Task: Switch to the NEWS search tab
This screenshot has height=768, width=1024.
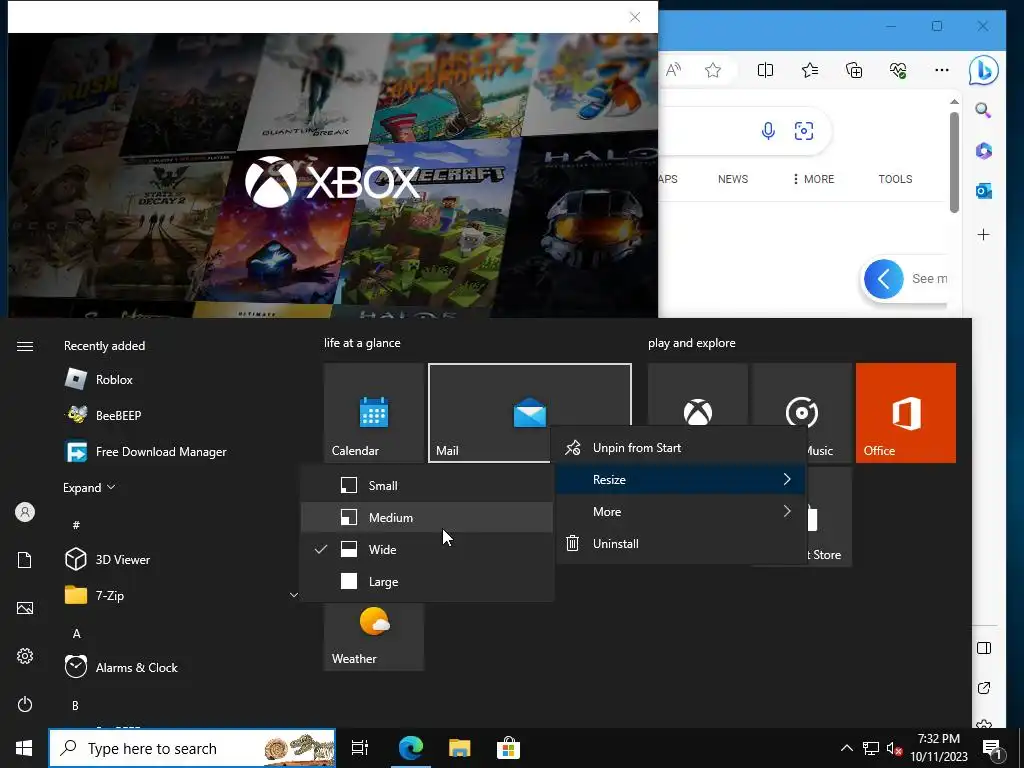Action: 733,179
